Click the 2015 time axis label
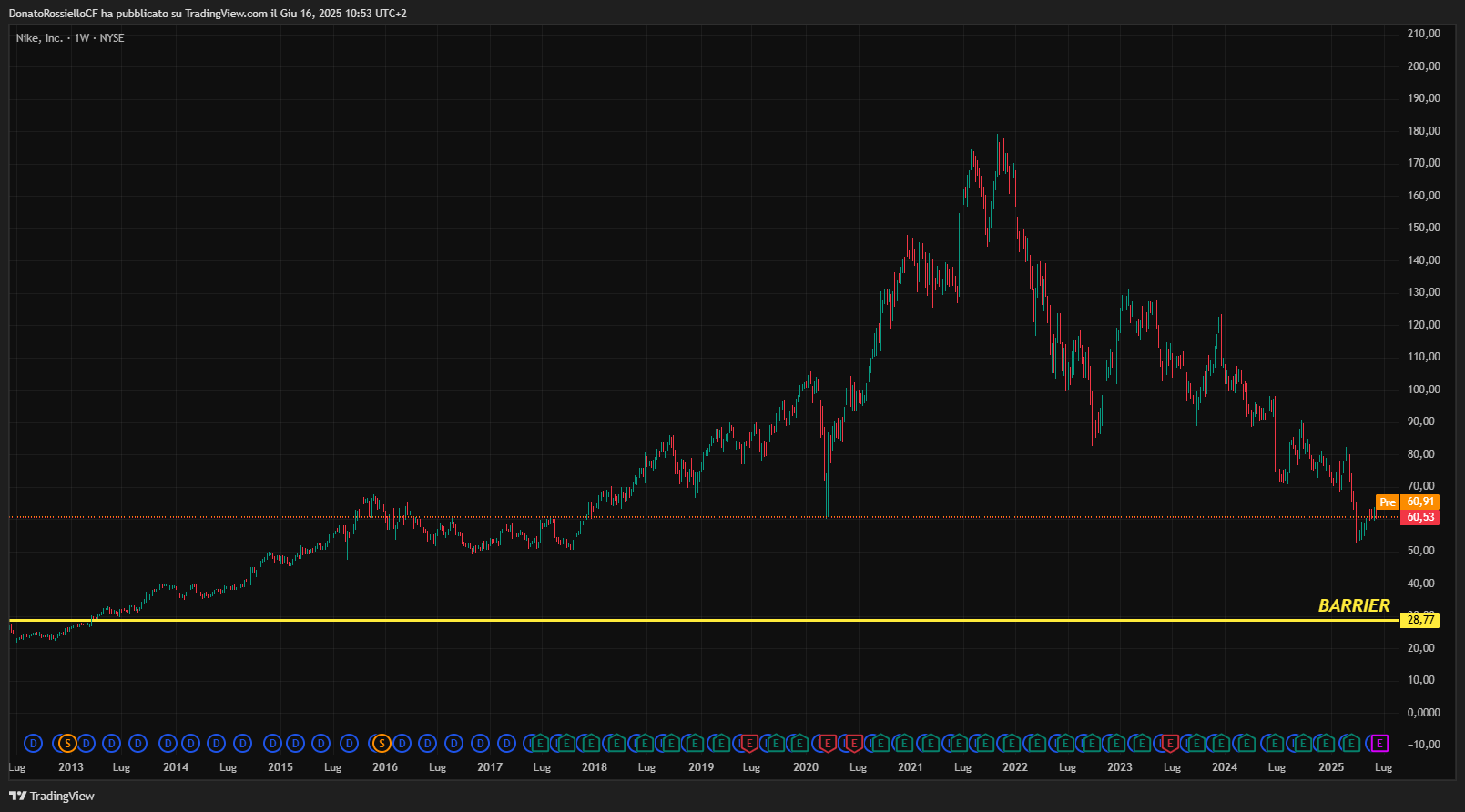The width and height of the screenshot is (1465, 812). point(280,767)
